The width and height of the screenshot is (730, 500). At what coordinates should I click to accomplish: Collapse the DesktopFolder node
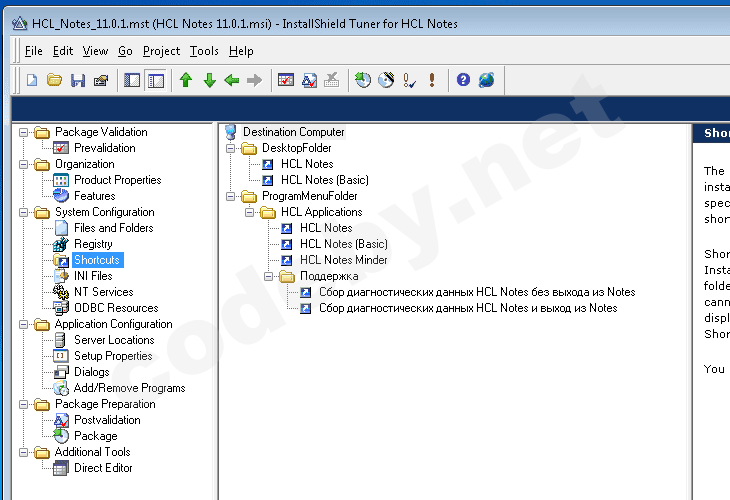230,149
